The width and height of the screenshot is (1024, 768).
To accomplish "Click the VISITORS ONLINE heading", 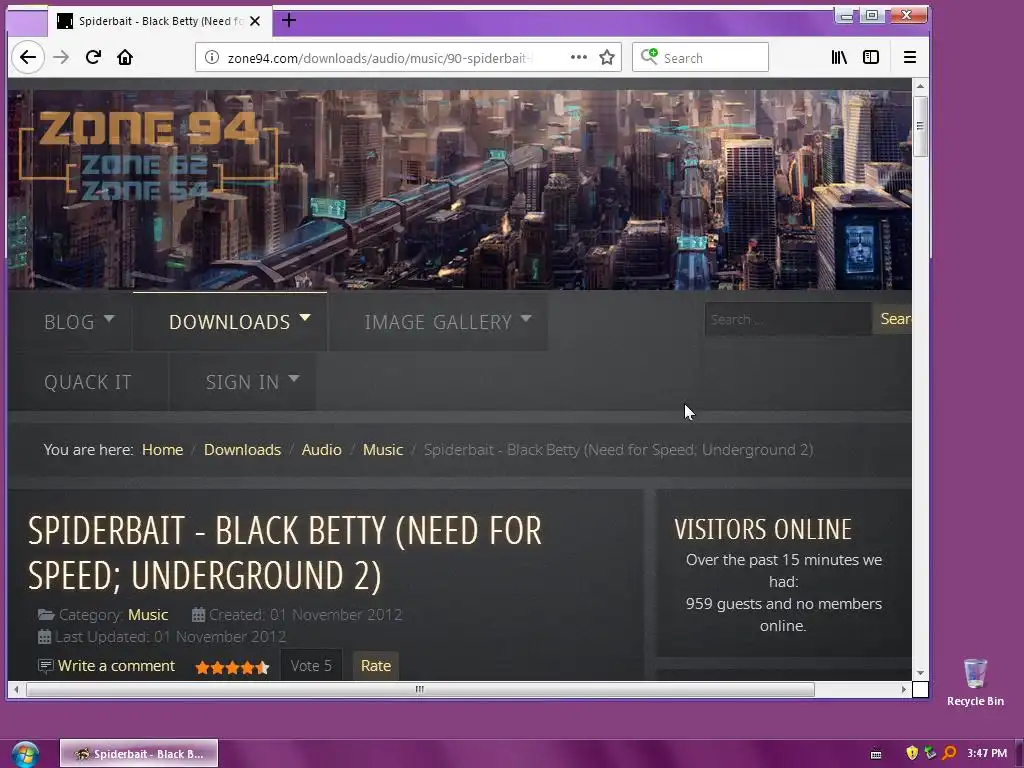I will pos(763,529).
